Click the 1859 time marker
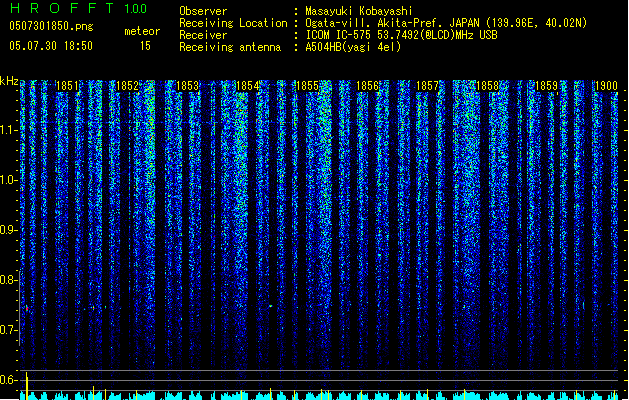This screenshot has width=629, height=400. pyautogui.click(x=547, y=86)
